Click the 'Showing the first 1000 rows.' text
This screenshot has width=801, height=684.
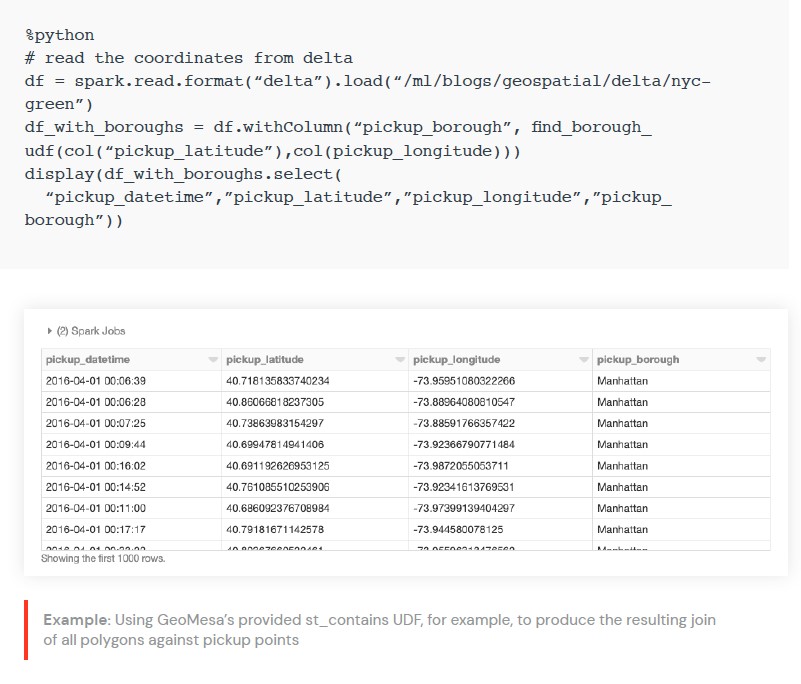pos(103,559)
